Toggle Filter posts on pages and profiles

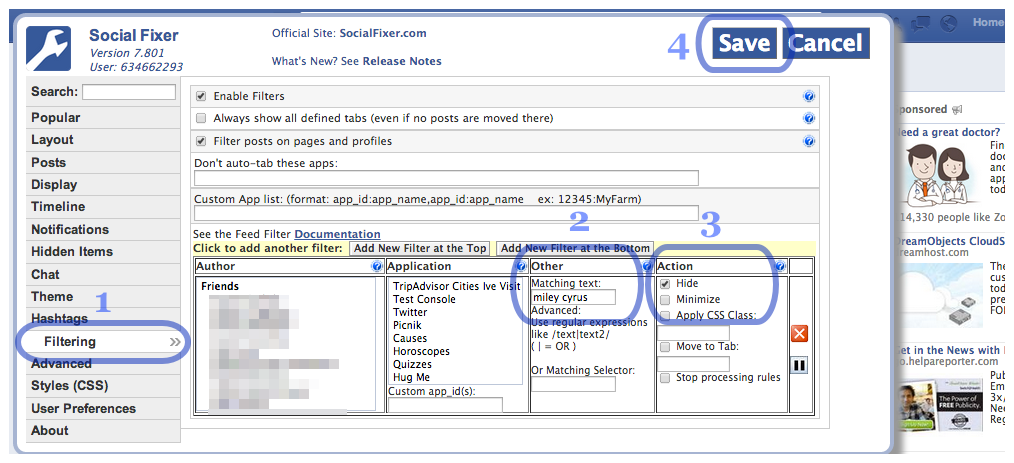(201, 141)
